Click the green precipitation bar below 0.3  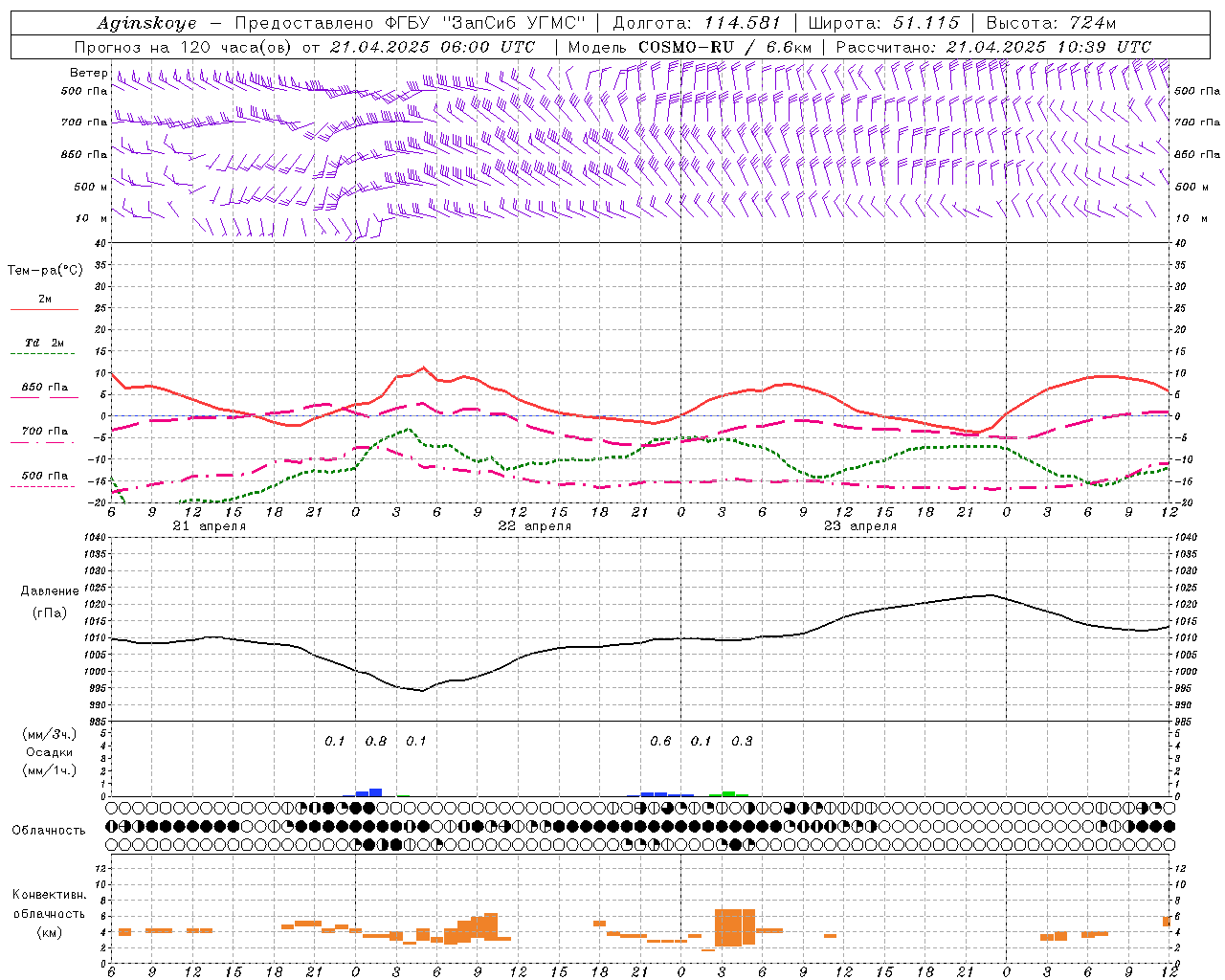[x=728, y=793]
